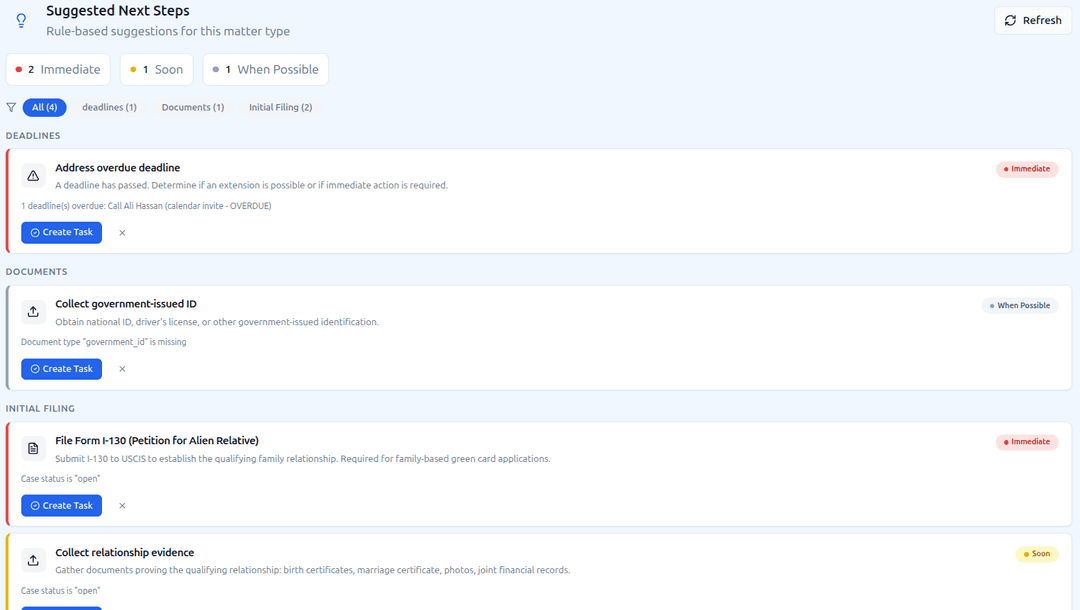This screenshot has height=610, width=1080.
Task: Open Collect relationship evidence title
Action: pyautogui.click(x=125, y=553)
